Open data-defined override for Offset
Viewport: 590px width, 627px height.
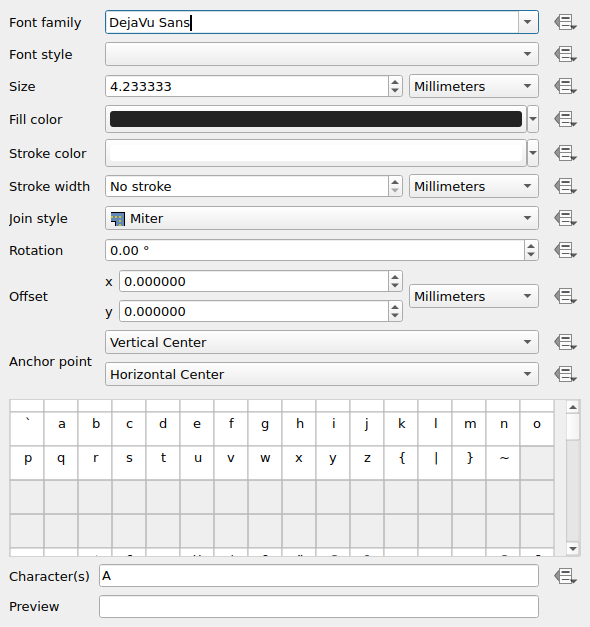(565, 296)
